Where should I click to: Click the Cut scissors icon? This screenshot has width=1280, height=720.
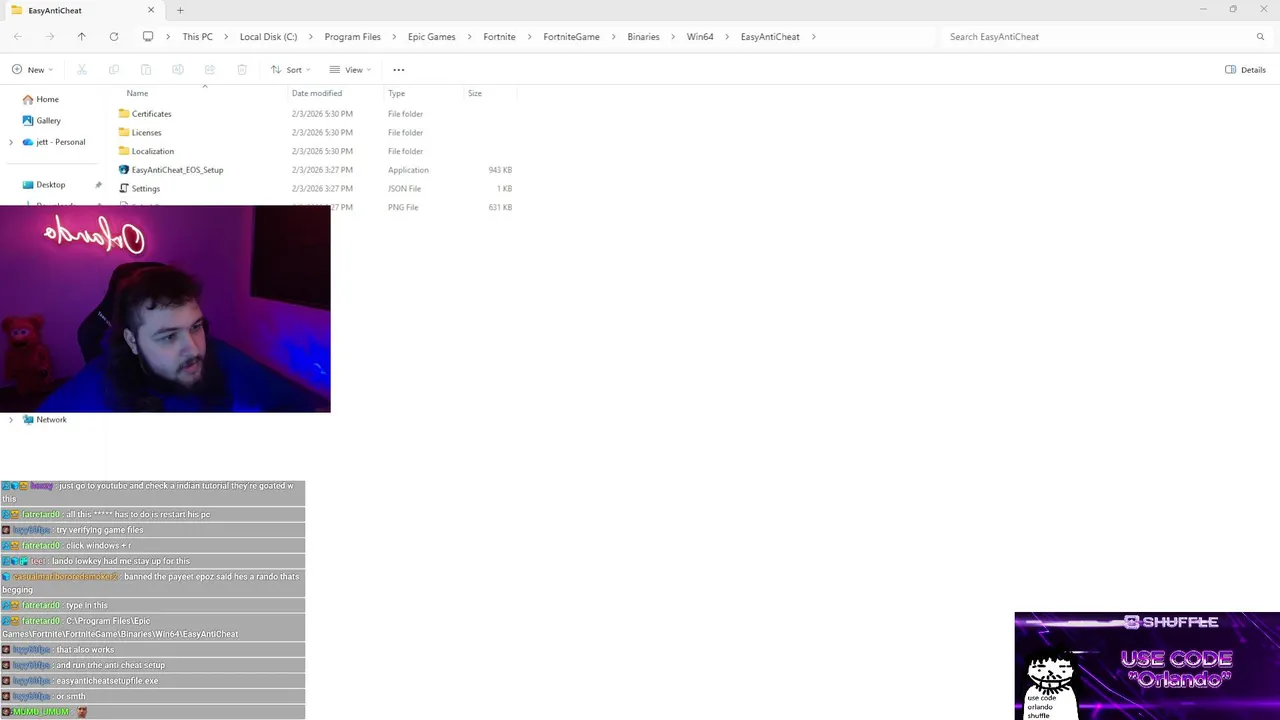[82, 70]
